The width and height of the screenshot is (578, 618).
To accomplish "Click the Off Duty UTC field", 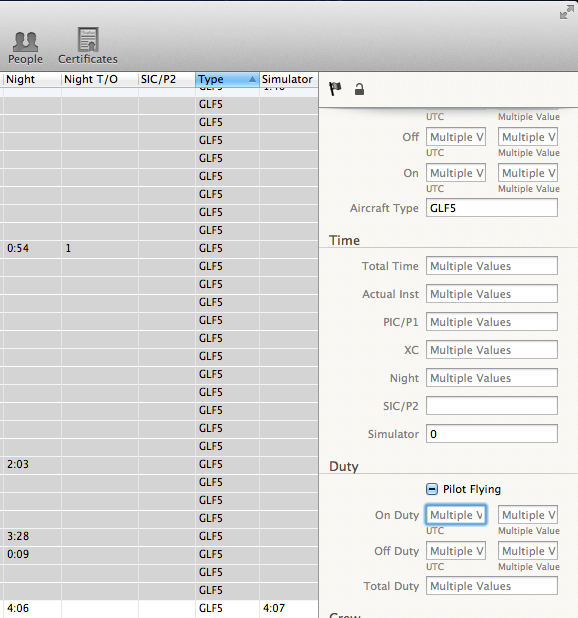I will point(456,551).
